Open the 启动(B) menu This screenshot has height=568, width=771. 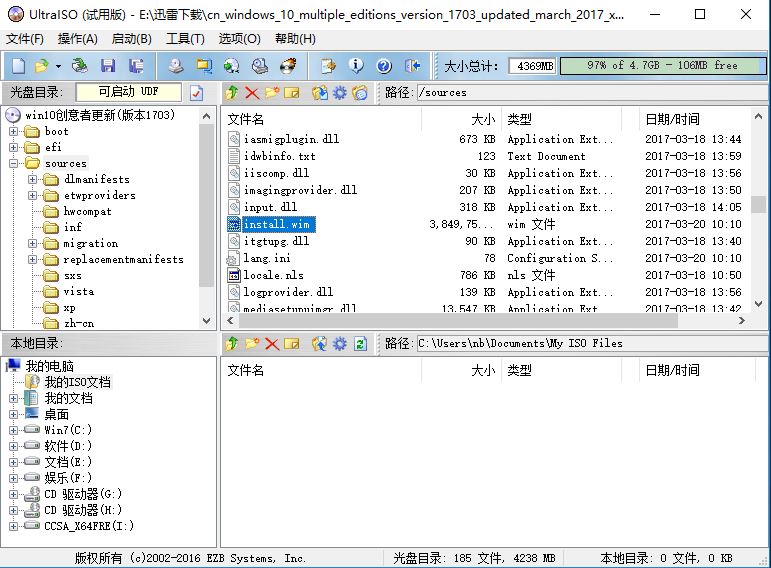pyautogui.click(x=131, y=38)
